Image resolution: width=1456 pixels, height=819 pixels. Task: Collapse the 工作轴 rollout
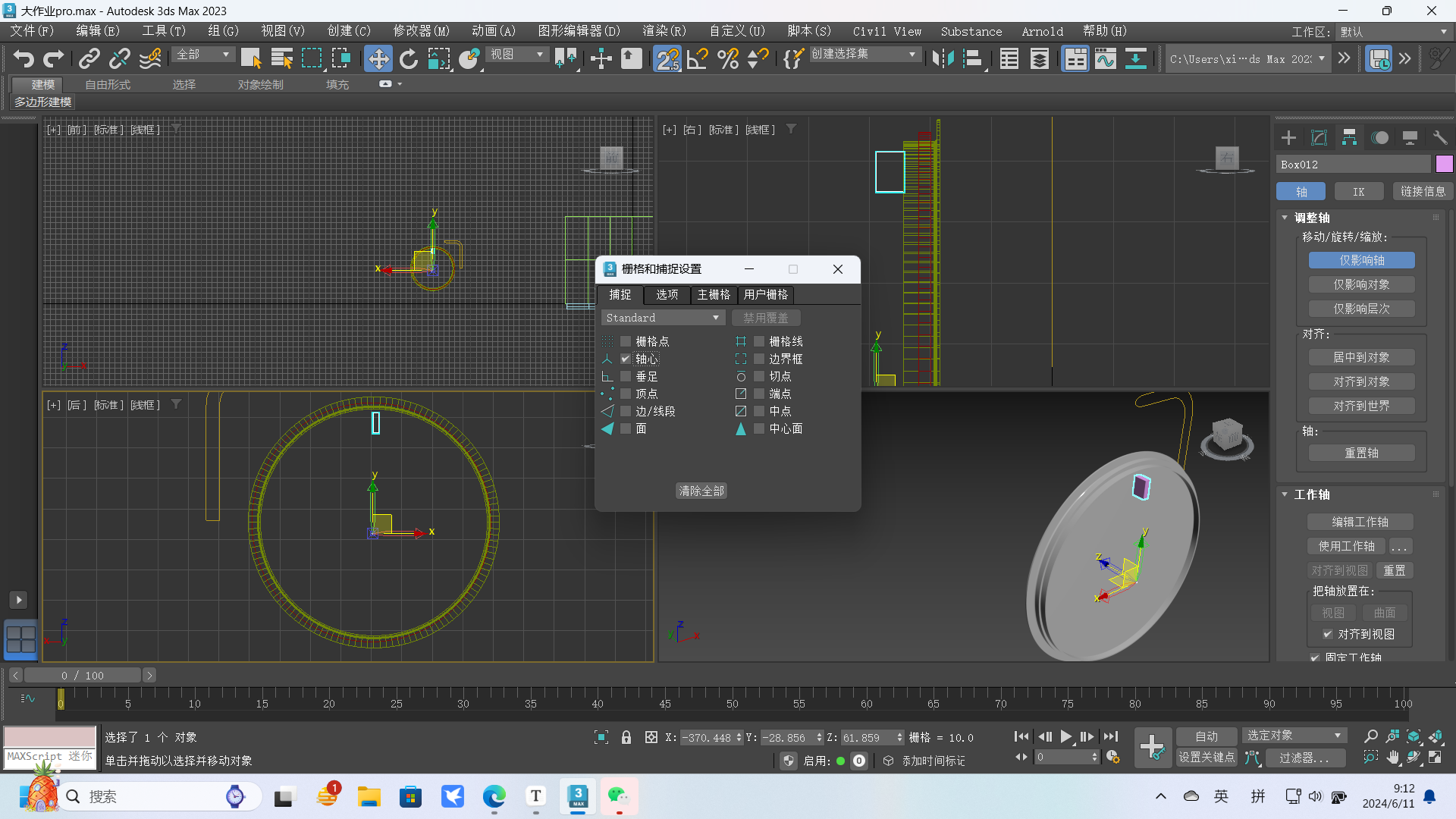tap(1285, 494)
